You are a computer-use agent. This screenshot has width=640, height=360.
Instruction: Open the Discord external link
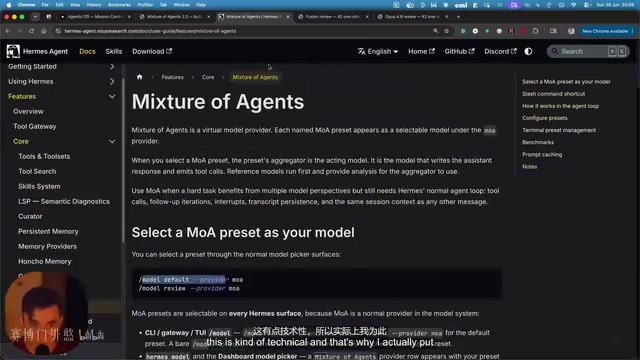[x=500, y=51]
